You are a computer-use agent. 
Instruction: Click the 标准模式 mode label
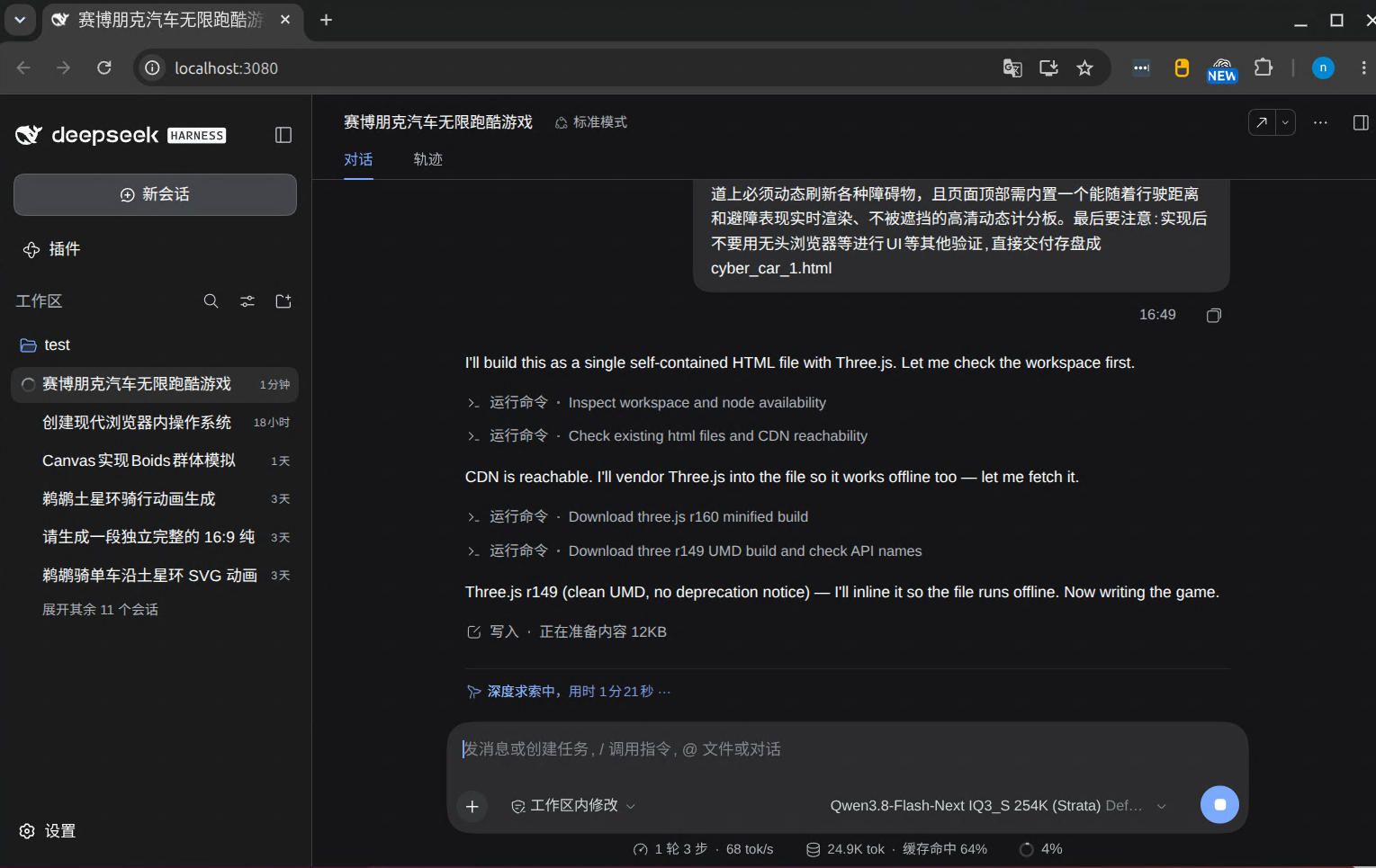tap(591, 122)
